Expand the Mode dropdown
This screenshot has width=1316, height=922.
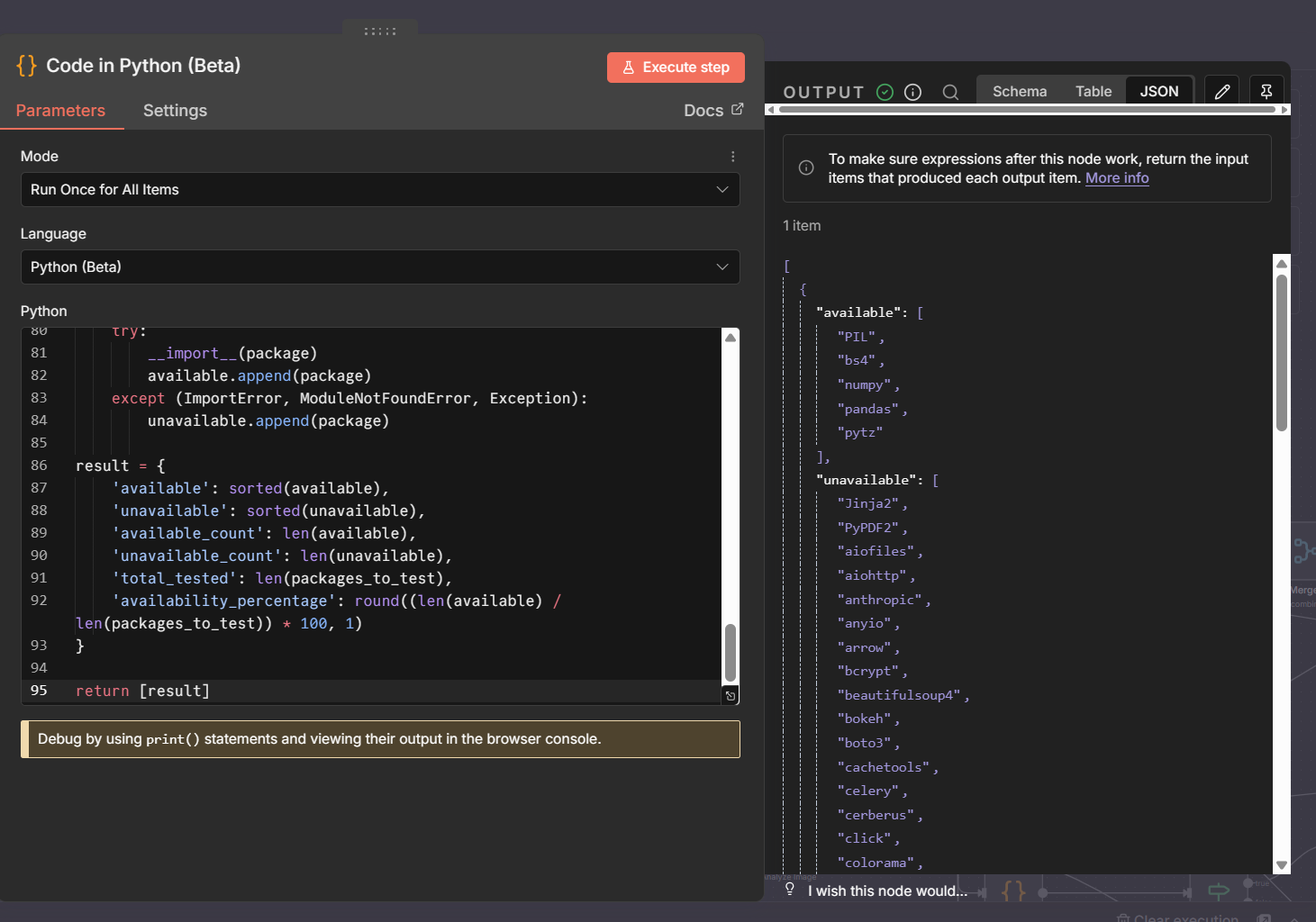pyautogui.click(x=379, y=190)
